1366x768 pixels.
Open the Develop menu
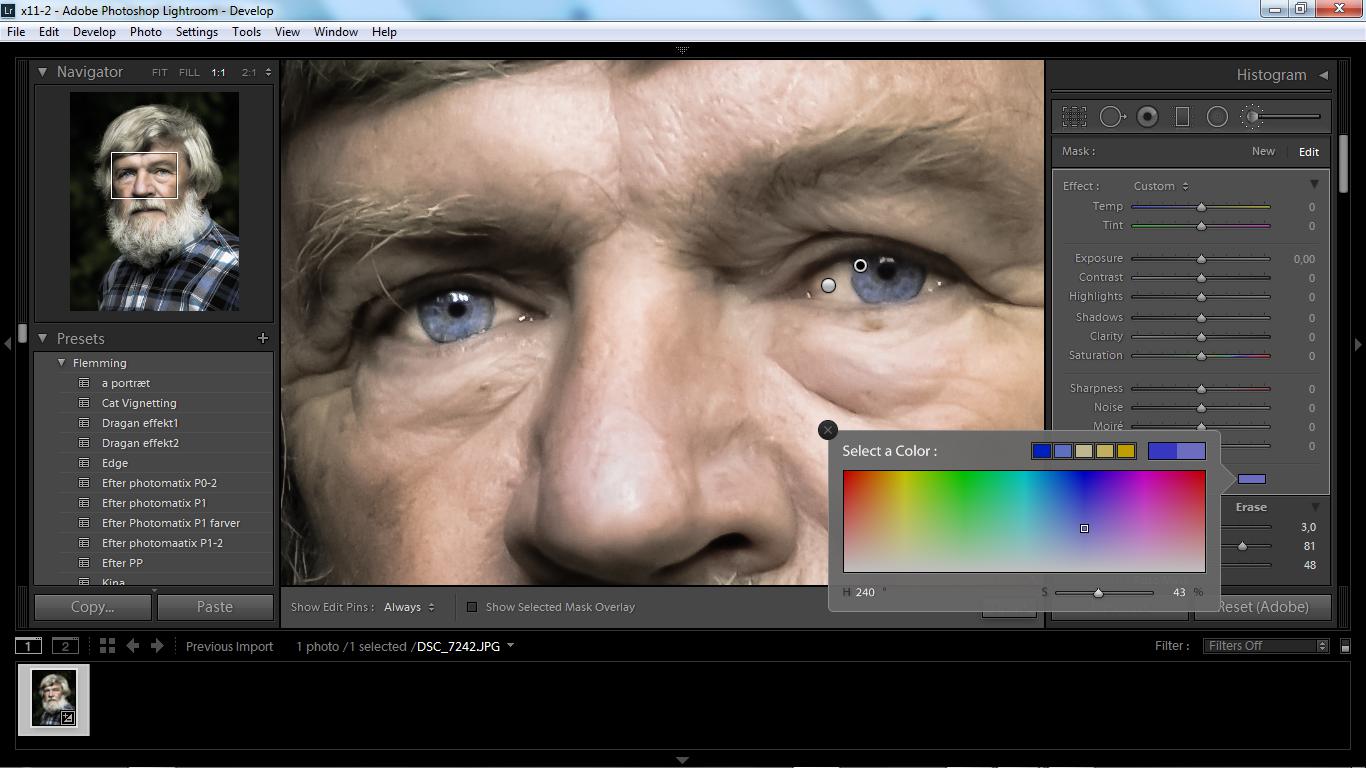point(94,32)
